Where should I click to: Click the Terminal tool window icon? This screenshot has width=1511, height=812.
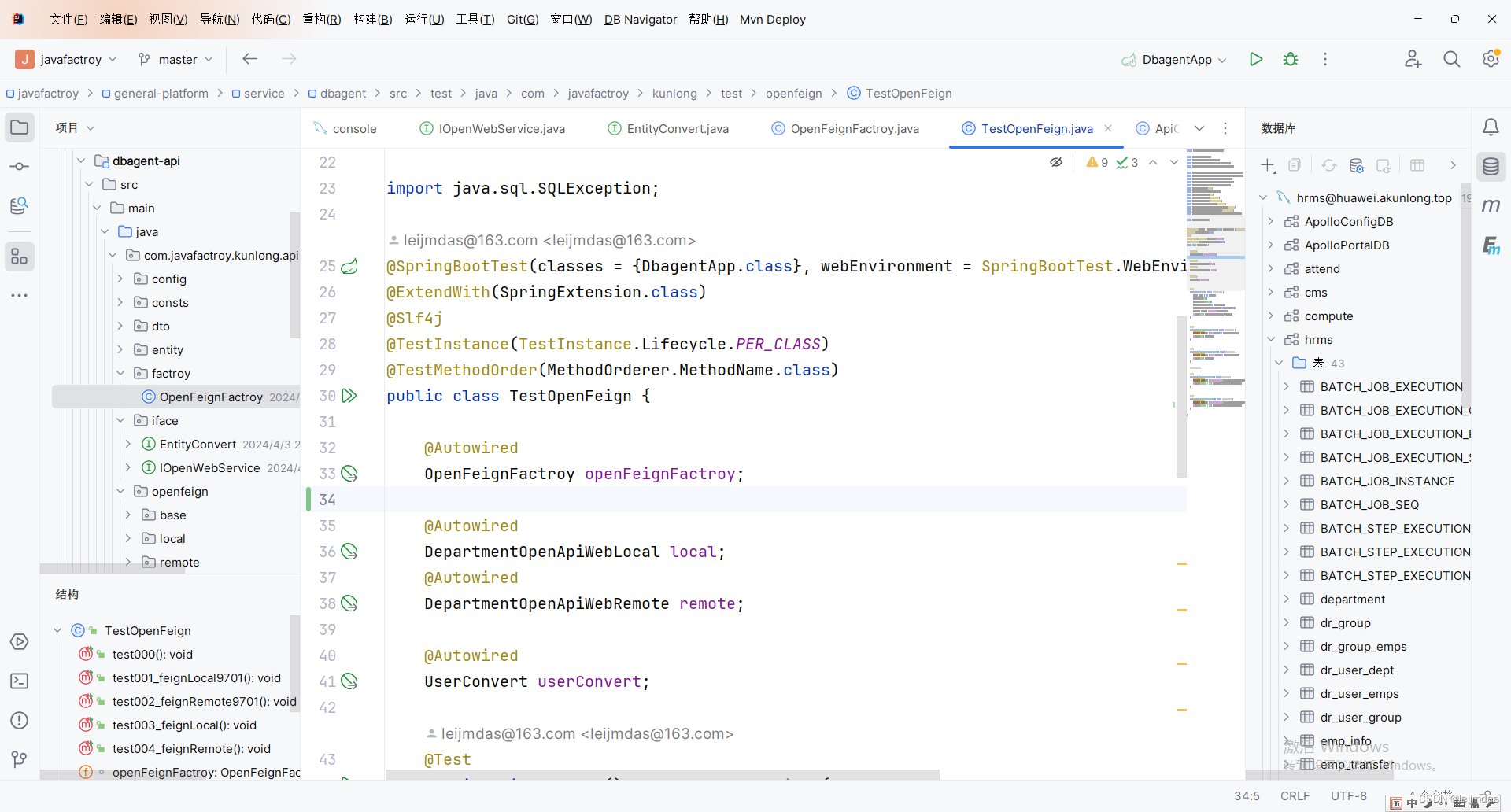click(x=19, y=681)
